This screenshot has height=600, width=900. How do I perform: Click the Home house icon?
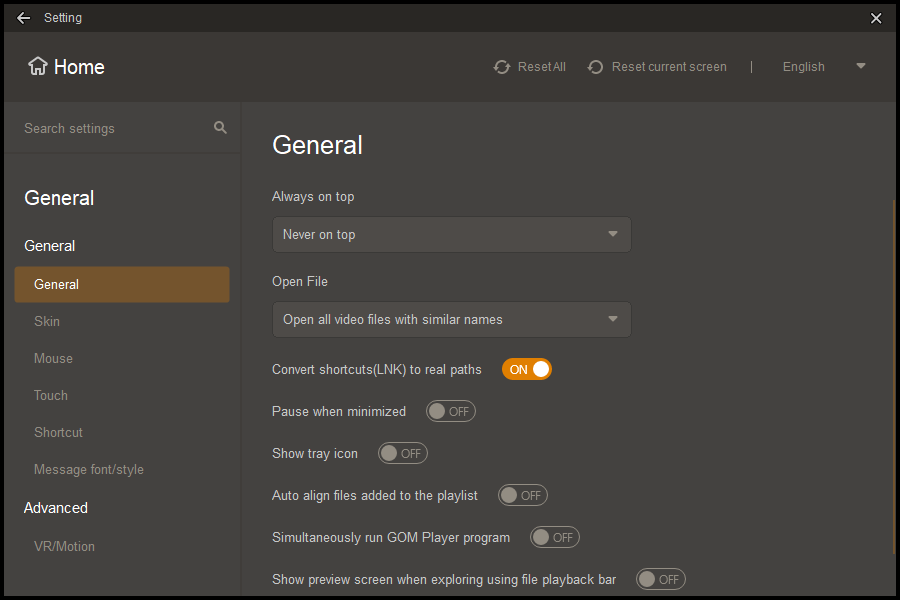tap(38, 67)
